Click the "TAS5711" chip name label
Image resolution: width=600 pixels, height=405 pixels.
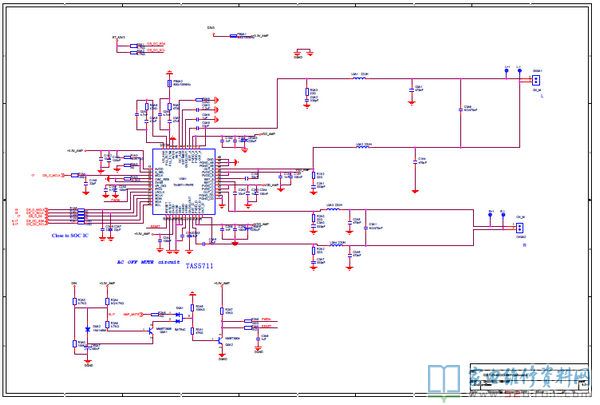click(x=199, y=266)
